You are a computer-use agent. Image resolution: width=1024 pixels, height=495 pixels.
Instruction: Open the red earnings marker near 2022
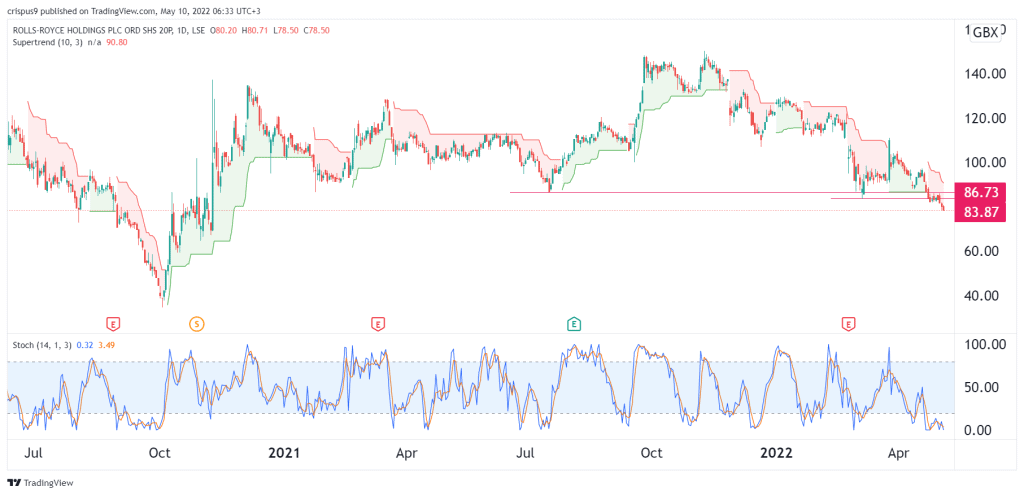tap(848, 323)
